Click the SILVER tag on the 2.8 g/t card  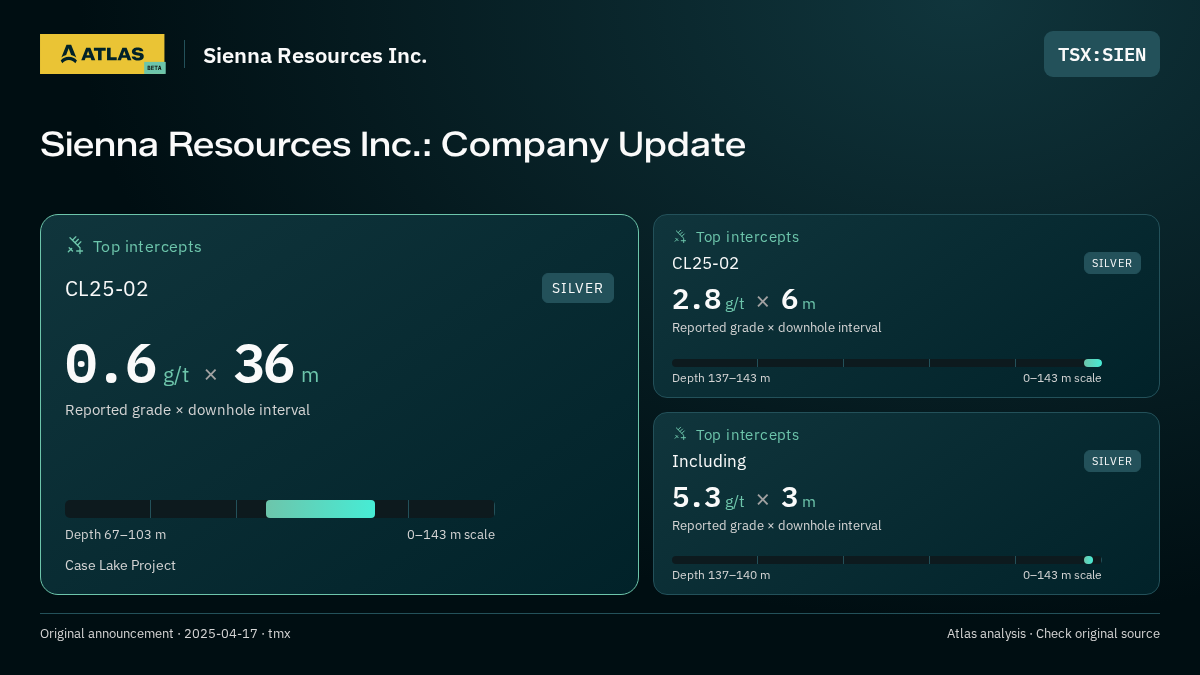[1112, 263]
